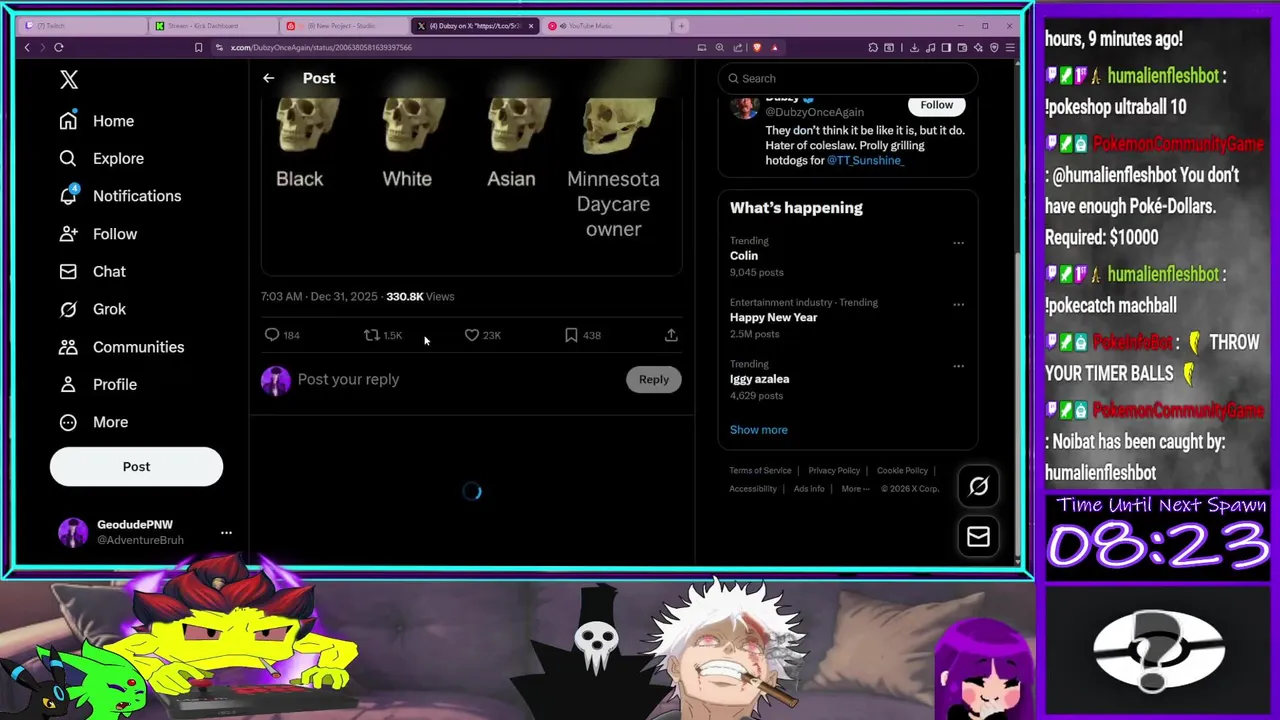Open the @TT_Sunshine_ mention link
Image resolution: width=1280 pixels, height=720 pixels.
[865, 161]
